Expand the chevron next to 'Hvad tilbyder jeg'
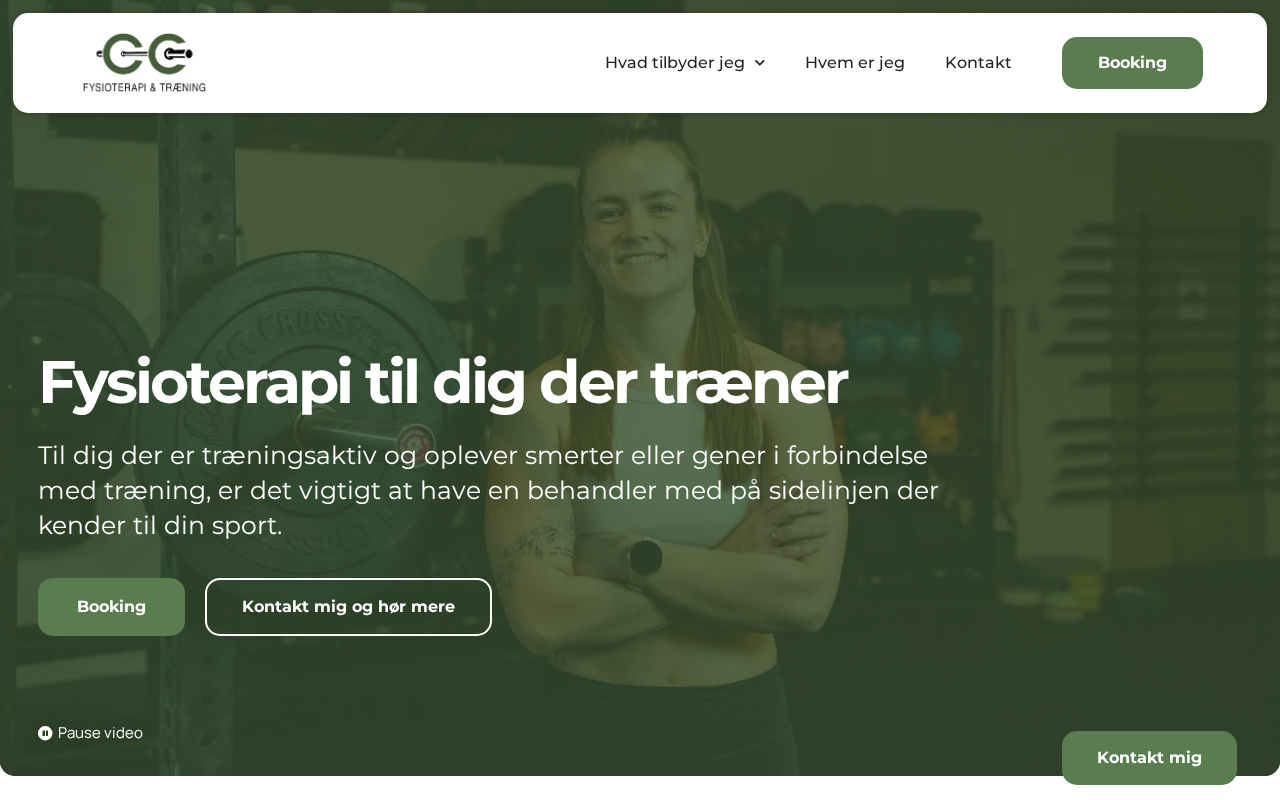The height and width of the screenshot is (800, 1280). (759, 63)
